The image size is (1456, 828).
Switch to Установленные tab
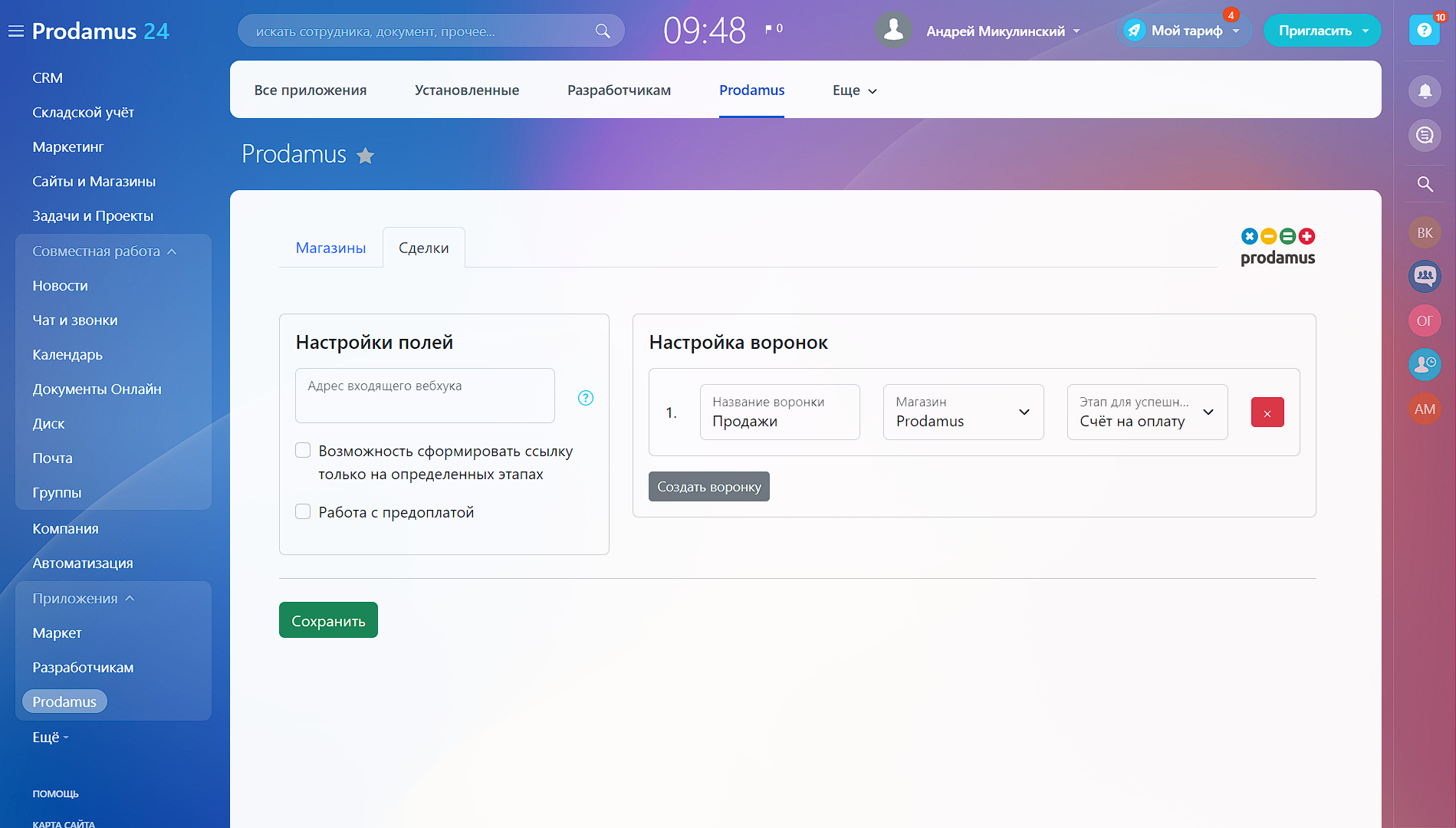point(467,90)
